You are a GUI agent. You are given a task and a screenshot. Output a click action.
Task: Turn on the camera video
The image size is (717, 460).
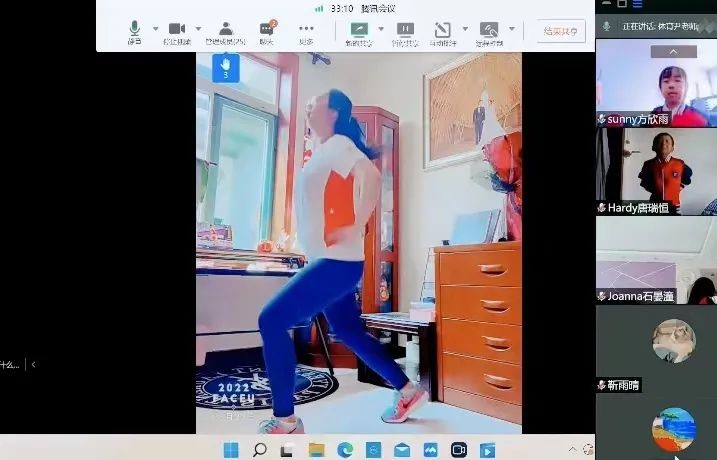point(177,31)
